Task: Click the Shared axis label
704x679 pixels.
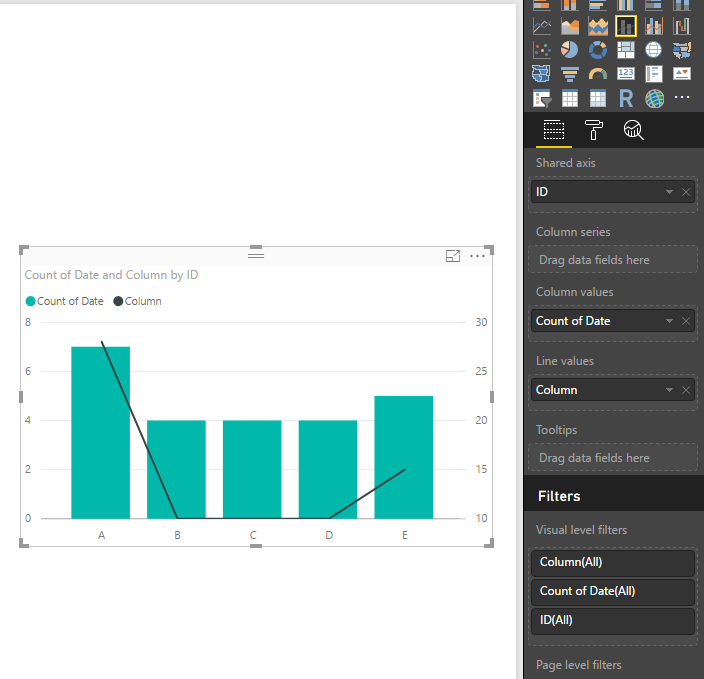Action: pyautogui.click(x=566, y=163)
